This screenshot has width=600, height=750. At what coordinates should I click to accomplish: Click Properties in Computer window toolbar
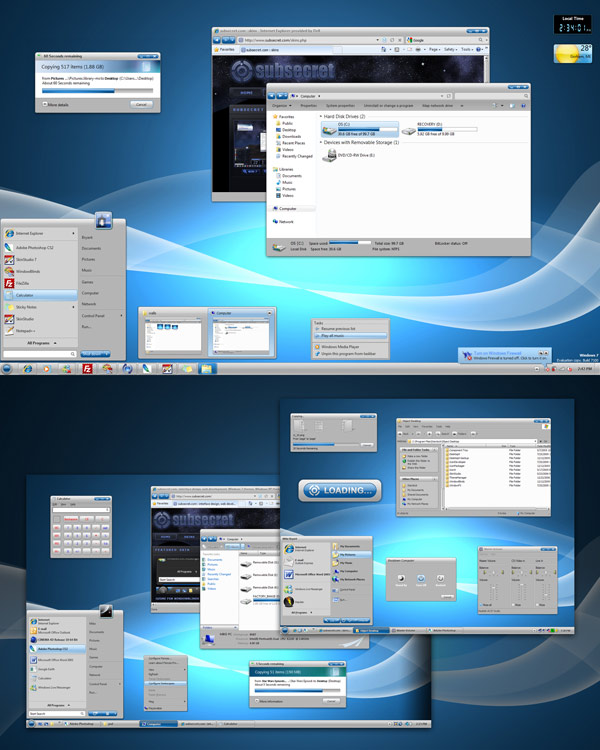click(308, 105)
